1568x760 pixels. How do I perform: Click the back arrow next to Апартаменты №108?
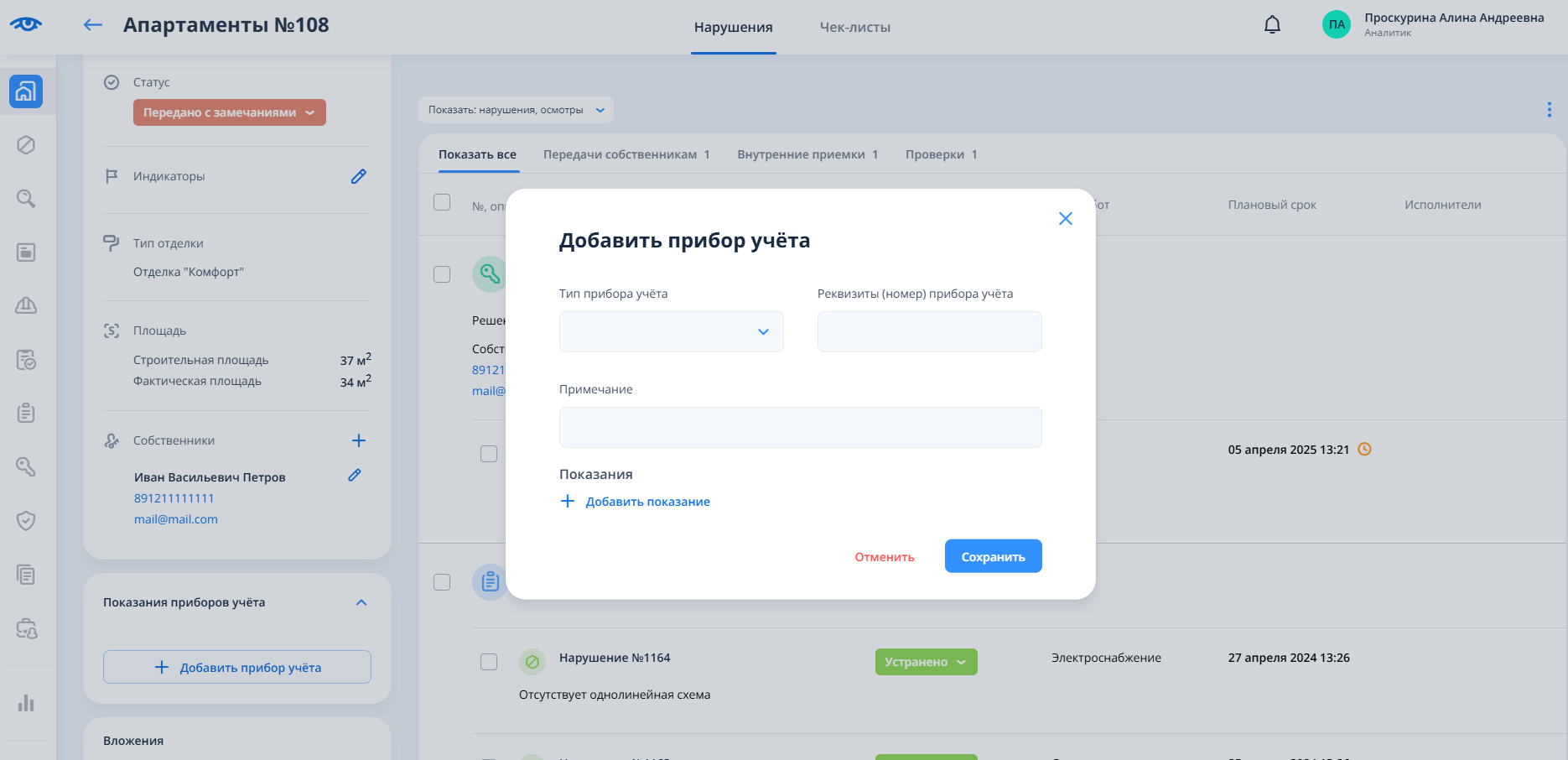point(92,25)
